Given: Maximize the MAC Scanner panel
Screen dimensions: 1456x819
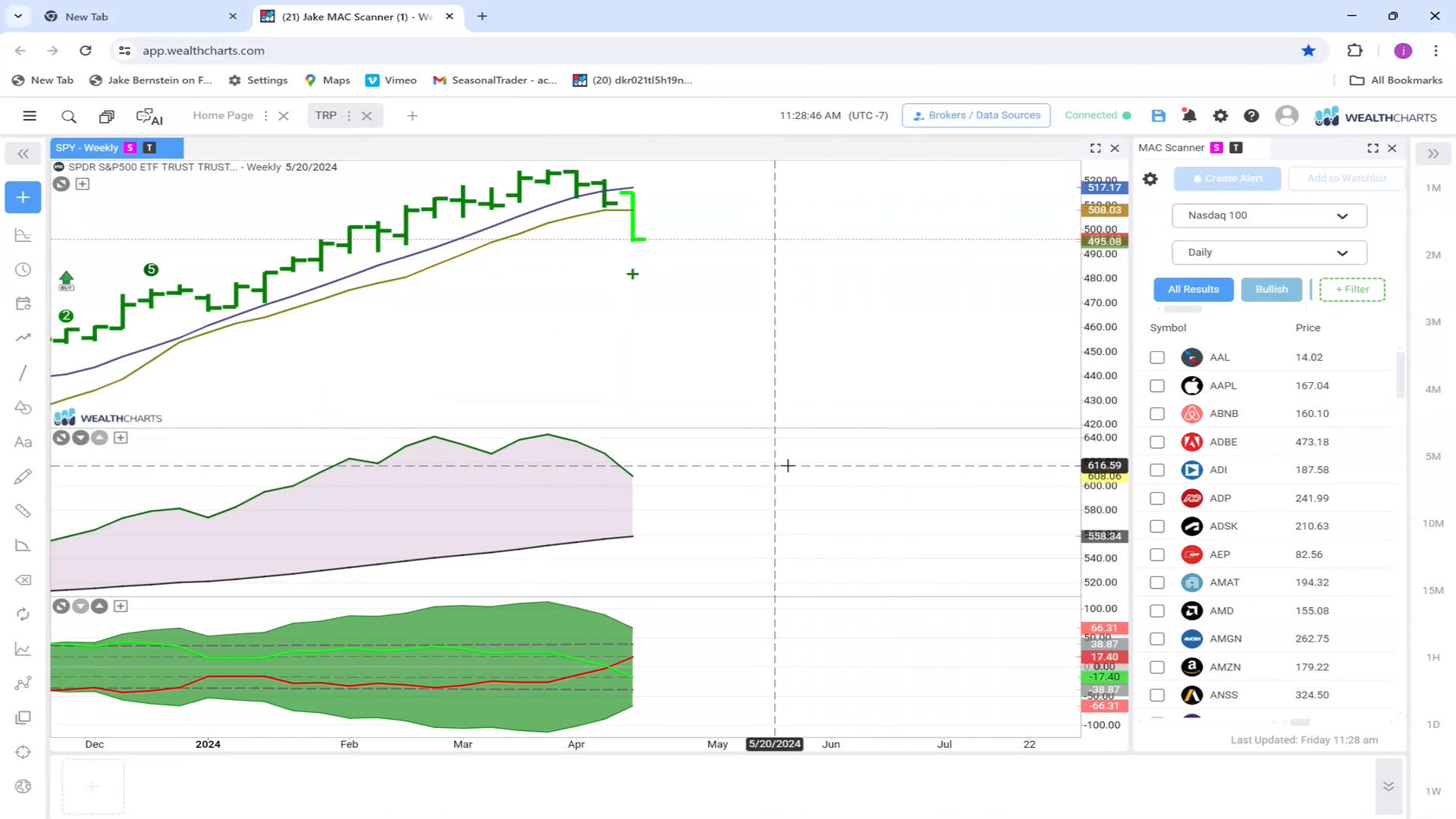Looking at the screenshot, I should click(x=1373, y=149).
